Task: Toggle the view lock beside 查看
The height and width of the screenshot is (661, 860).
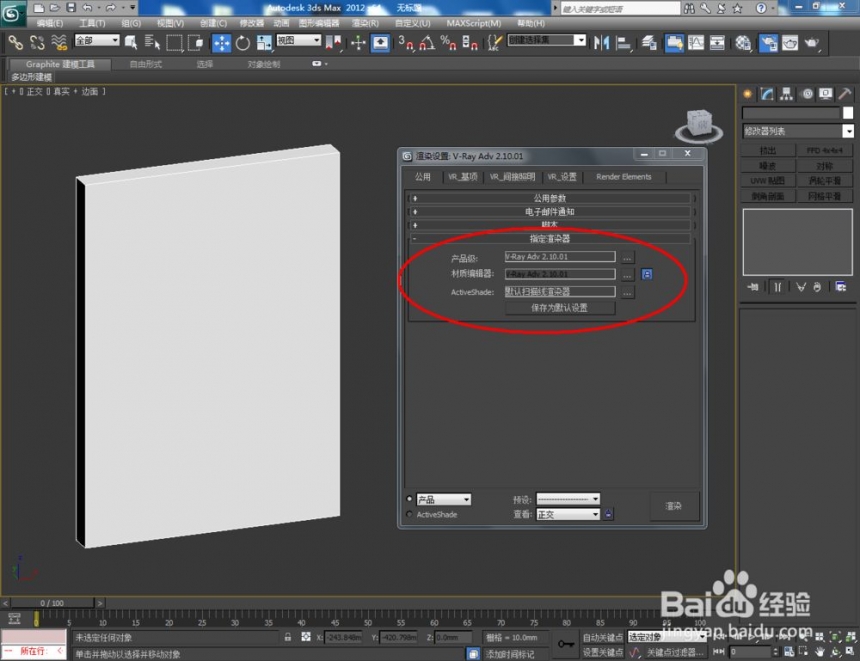Action: pos(608,514)
